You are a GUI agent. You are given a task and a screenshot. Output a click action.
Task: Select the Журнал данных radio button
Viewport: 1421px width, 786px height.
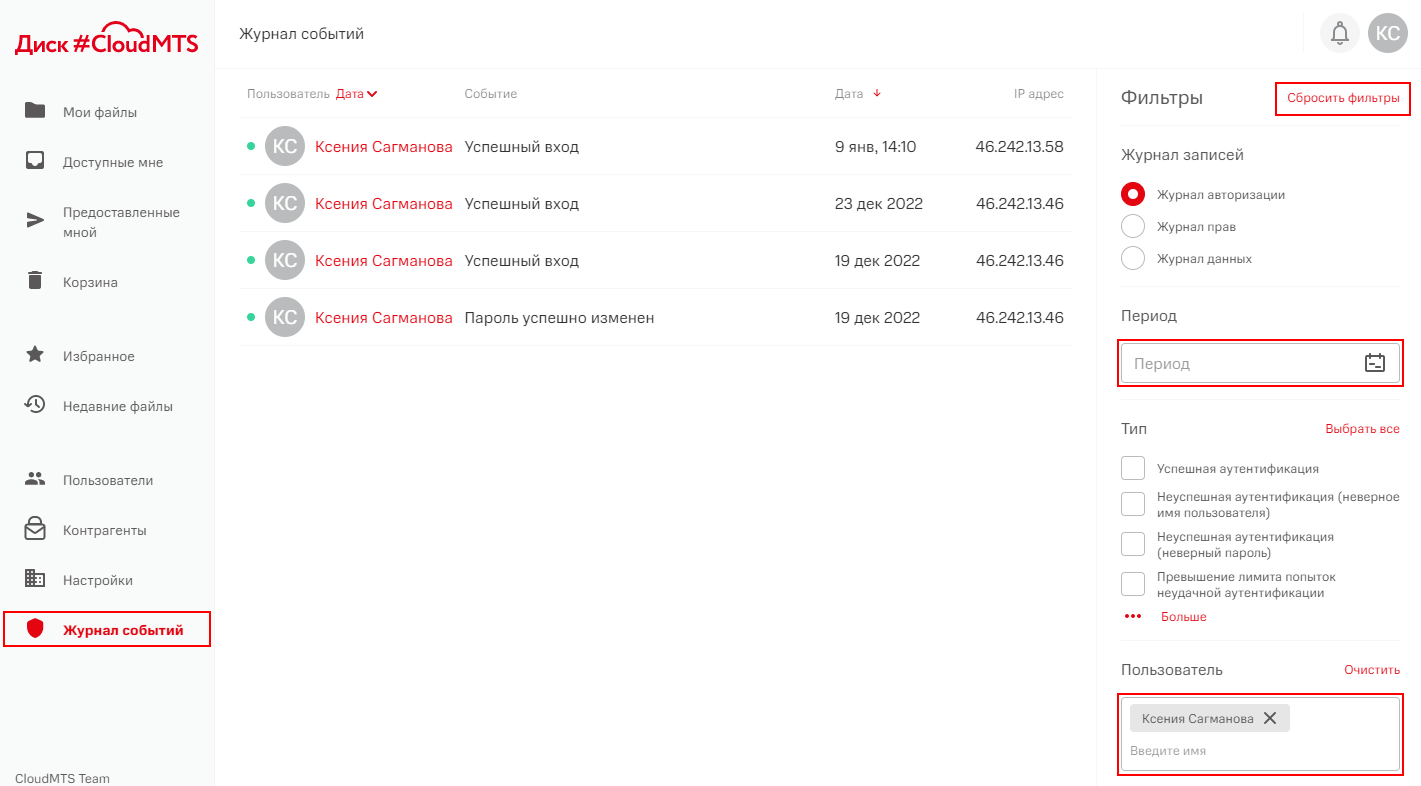click(x=1133, y=258)
